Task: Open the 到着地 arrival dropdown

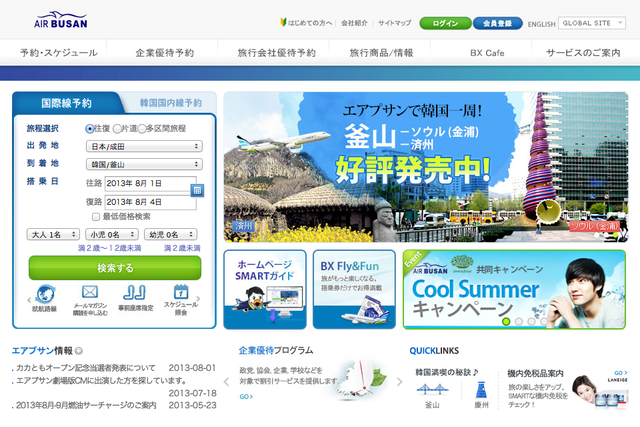Action: (144, 164)
